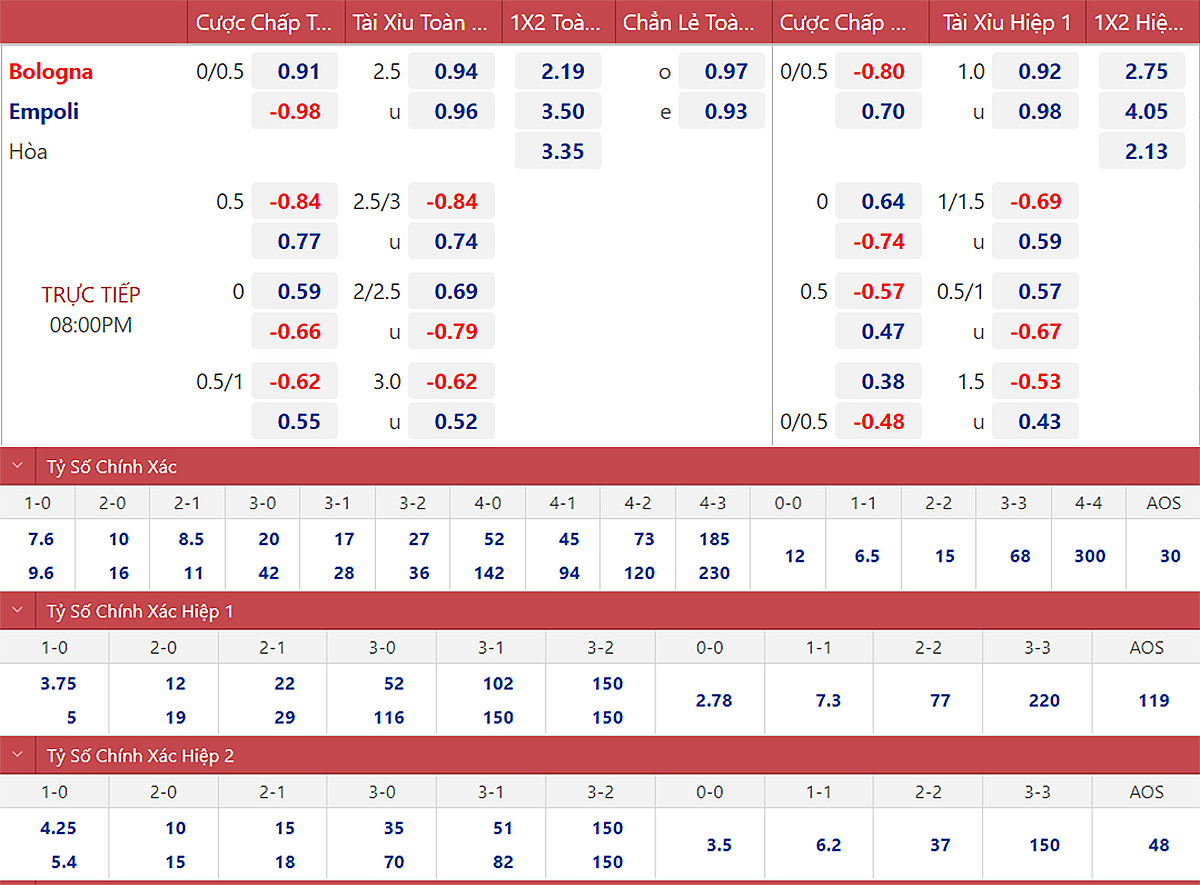The width and height of the screenshot is (1200, 885).
Task: Collapse the Tỷ Số Chính Xác Hiệp 2 section
Action: (18, 756)
